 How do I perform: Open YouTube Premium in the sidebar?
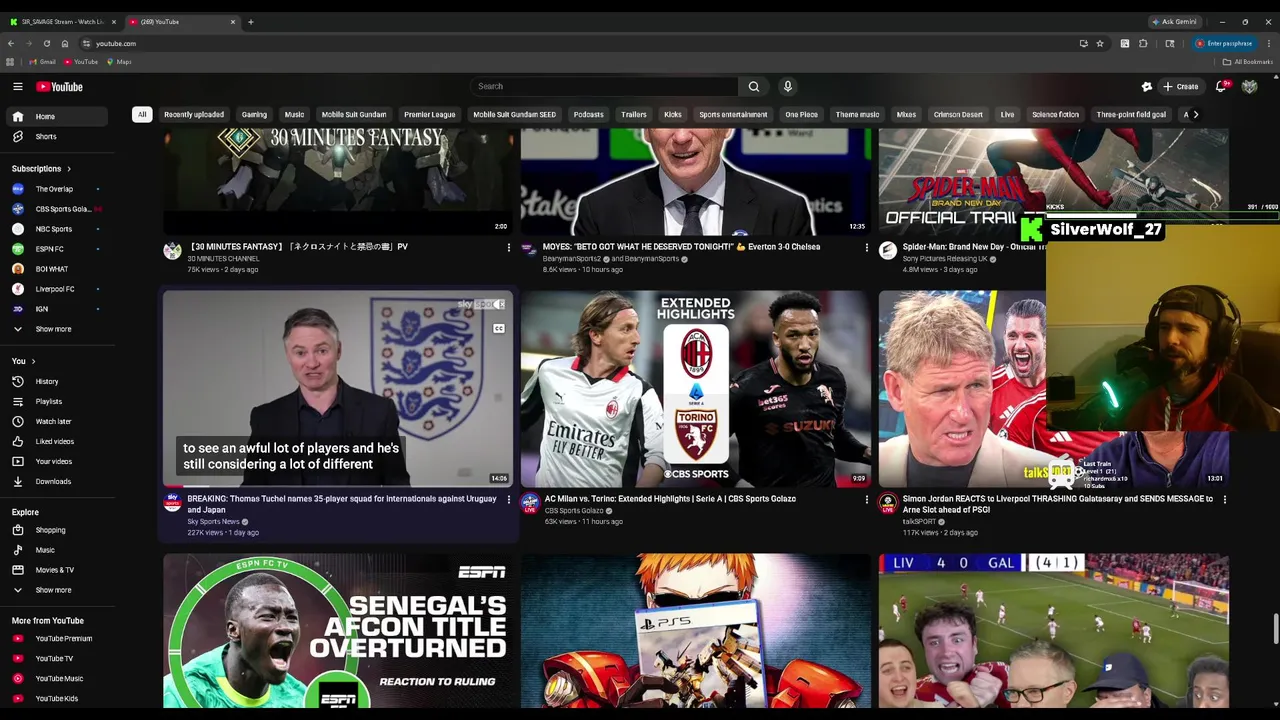(58, 638)
